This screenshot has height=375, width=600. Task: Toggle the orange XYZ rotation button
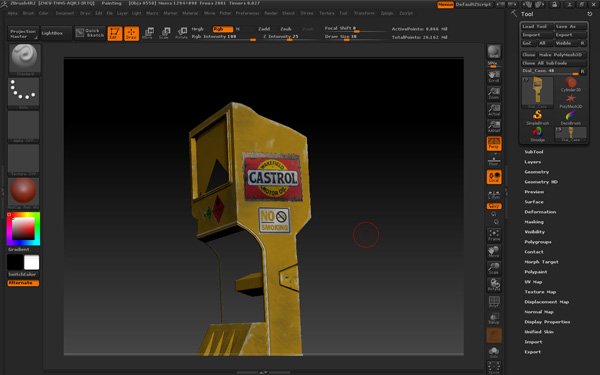click(x=494, y=206)
